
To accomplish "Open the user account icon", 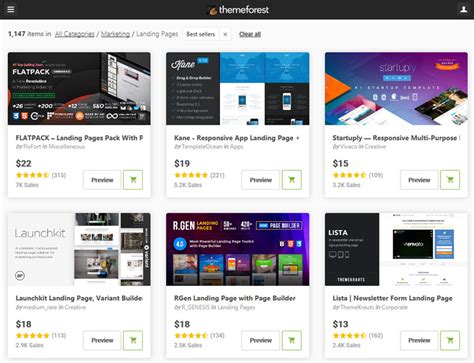I will (x=464, y=9).
